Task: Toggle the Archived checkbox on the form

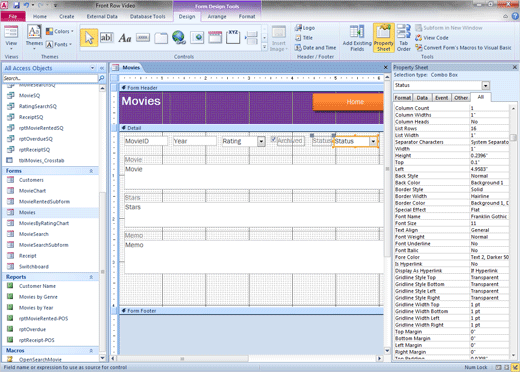Action: tap(273, 139)
